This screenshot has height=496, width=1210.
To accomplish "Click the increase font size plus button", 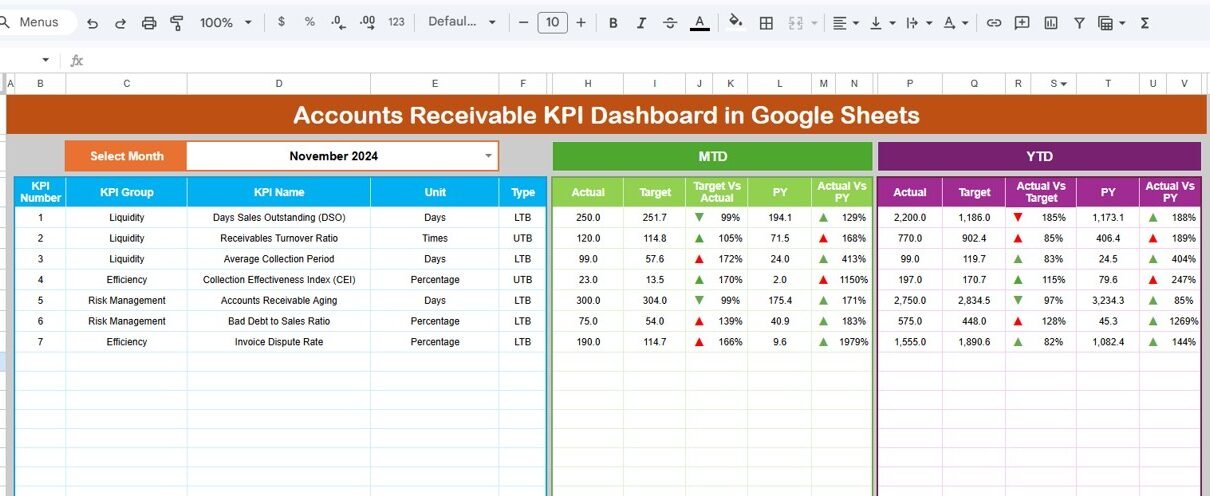I will [581, 22].
